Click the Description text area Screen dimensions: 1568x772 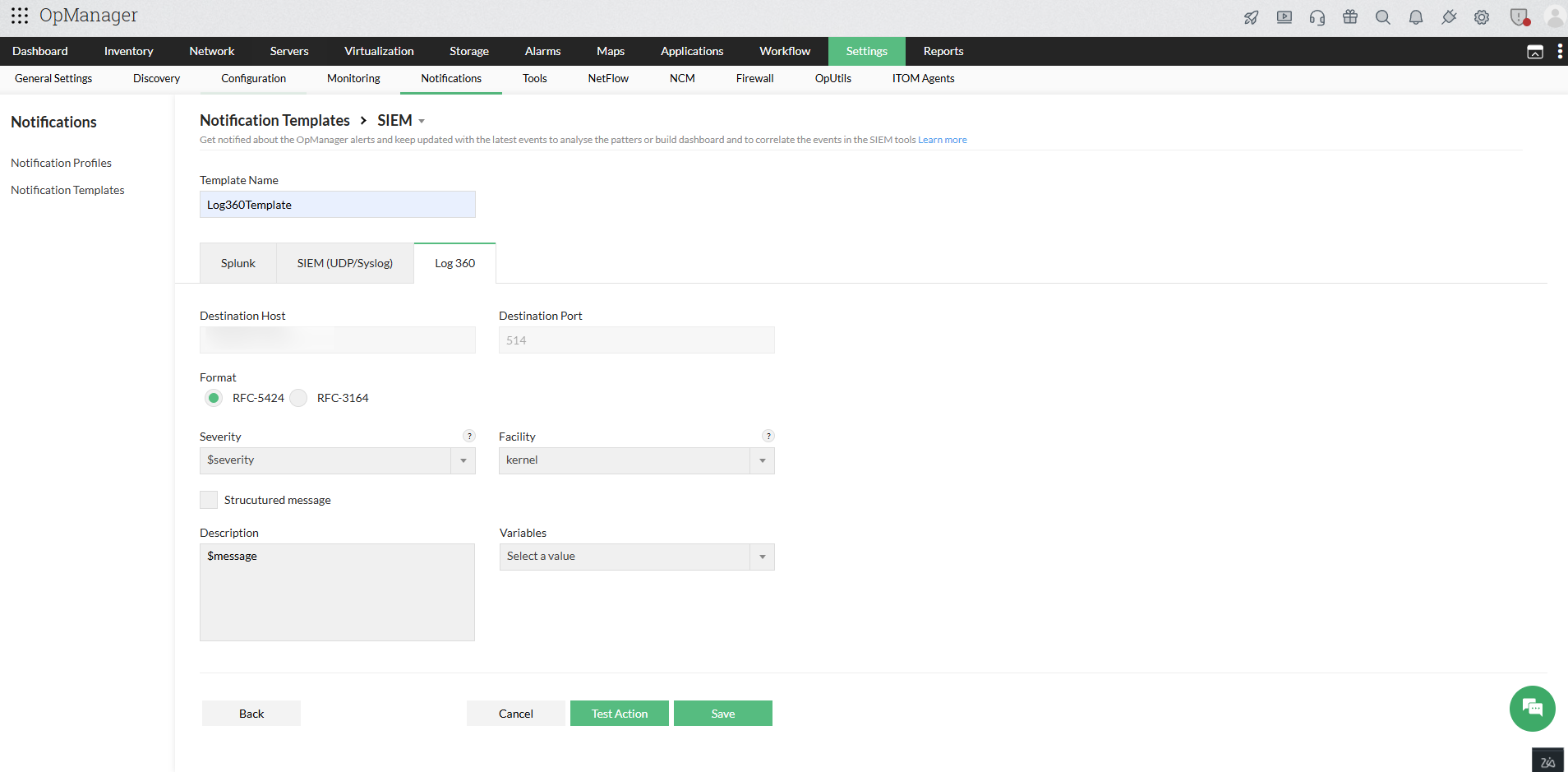coord(338,592)
